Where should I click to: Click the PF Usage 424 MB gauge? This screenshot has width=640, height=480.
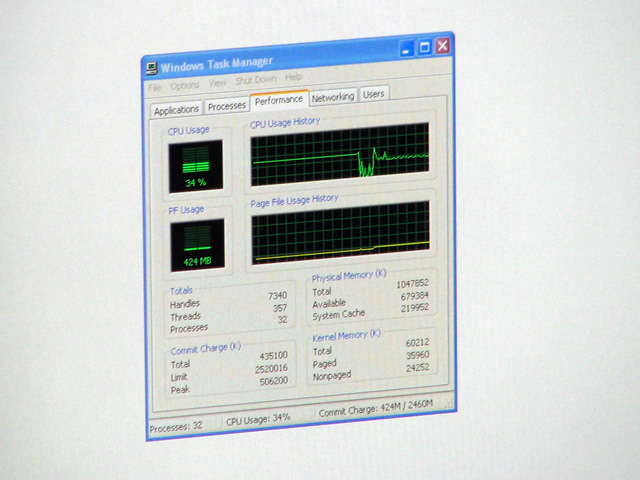pyautogui.click(x=197, y=246)
